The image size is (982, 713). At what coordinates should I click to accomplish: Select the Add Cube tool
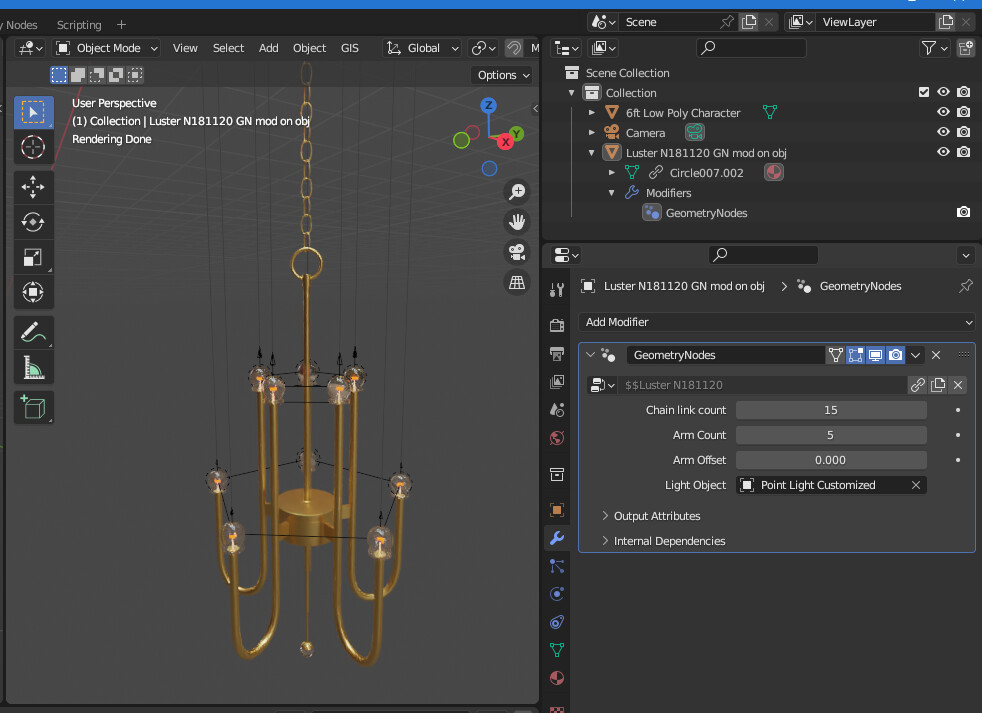pyautogui.click(x=33, y=408)
